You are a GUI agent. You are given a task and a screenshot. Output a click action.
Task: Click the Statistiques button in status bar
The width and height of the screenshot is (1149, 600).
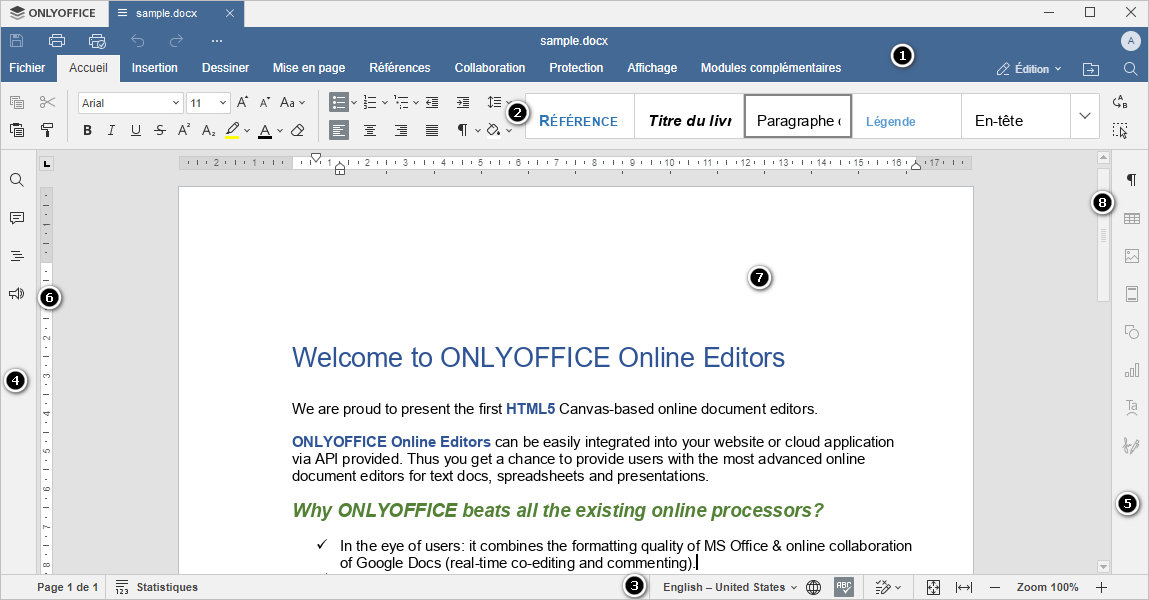(x=157, y=587)
